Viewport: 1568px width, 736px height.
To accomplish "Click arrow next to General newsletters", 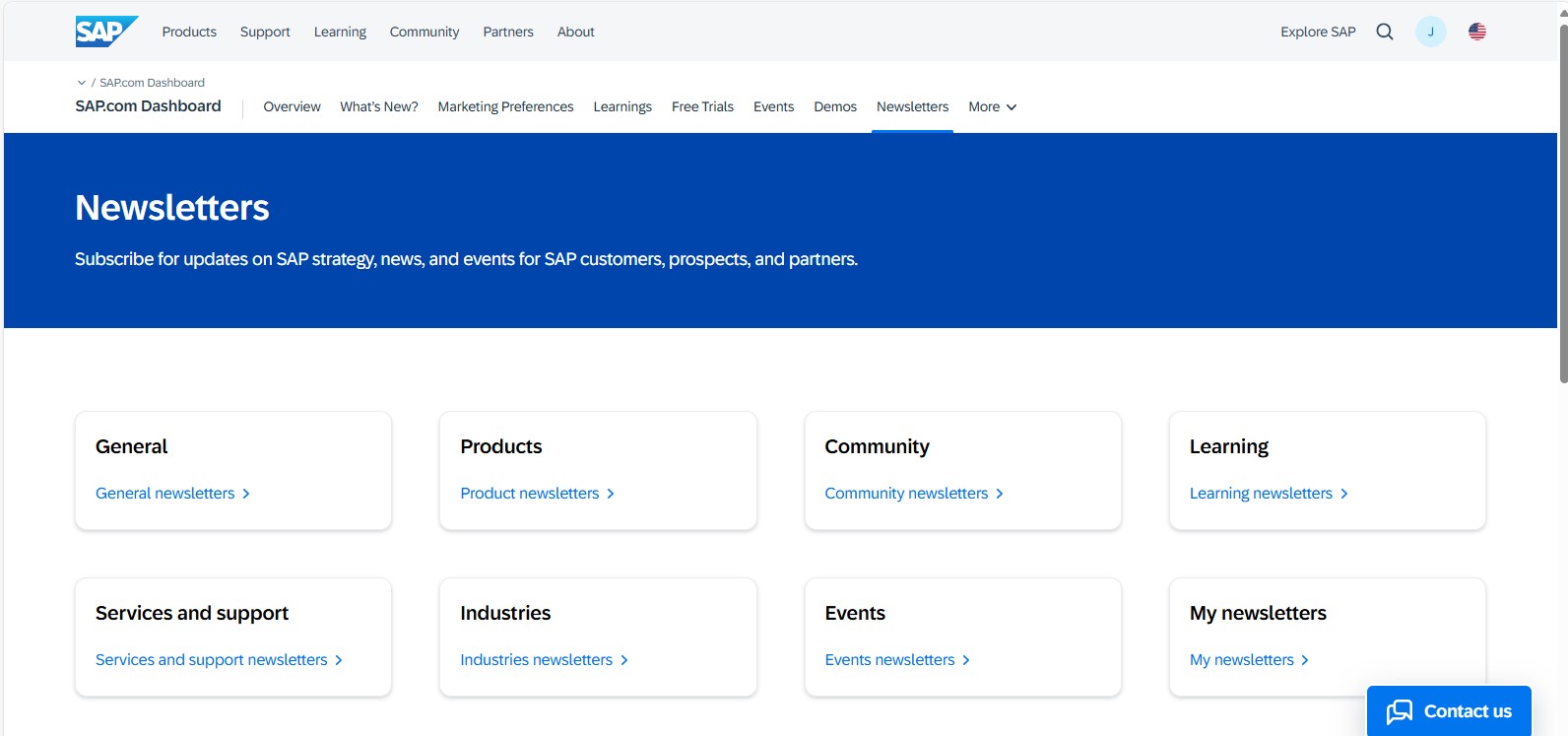I will click(x=246, y=494).
